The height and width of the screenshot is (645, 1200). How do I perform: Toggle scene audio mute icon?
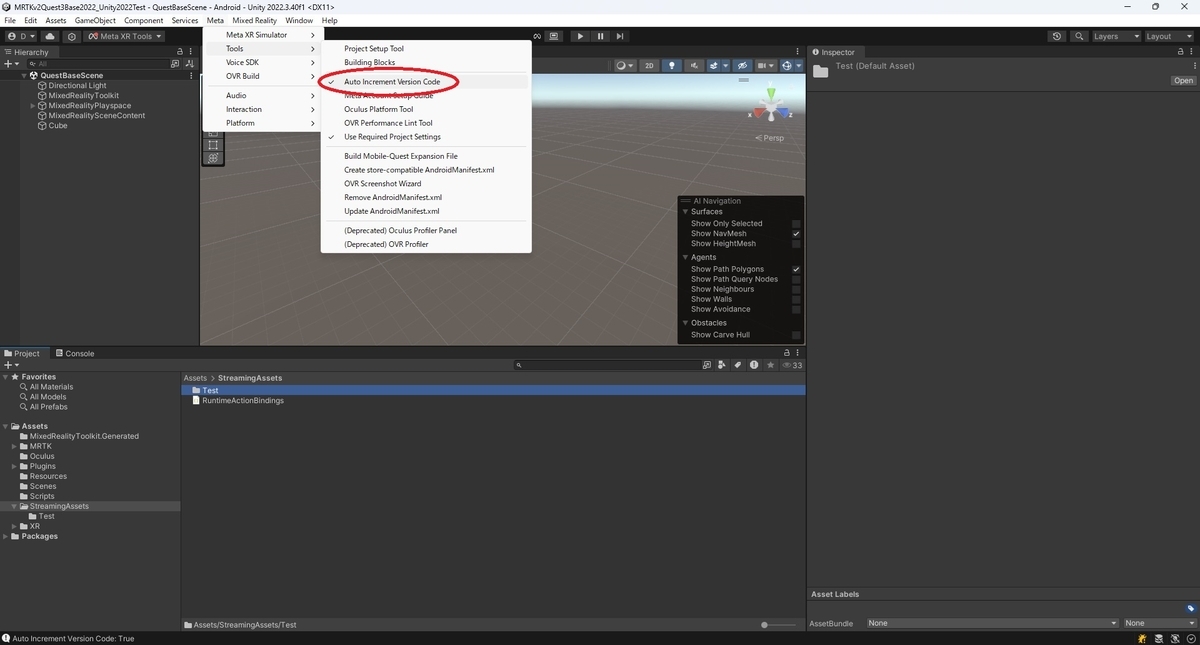[695, 66]
